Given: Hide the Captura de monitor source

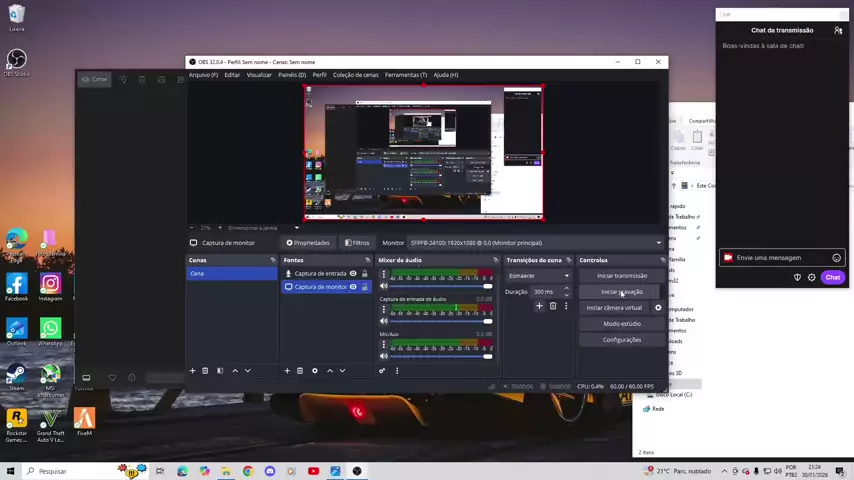Looking at the screenshot, I should pos(353,287).
